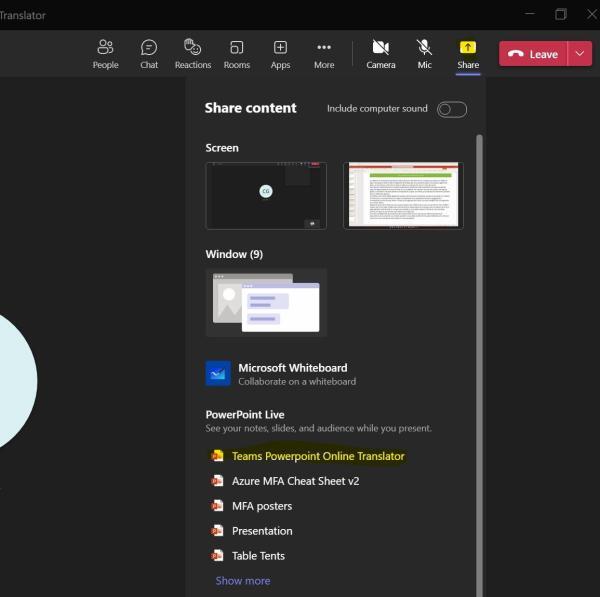This screenshot has width=600, height=597.
Task: Click the Share tray icon
Action: click(x=467, y=54)
